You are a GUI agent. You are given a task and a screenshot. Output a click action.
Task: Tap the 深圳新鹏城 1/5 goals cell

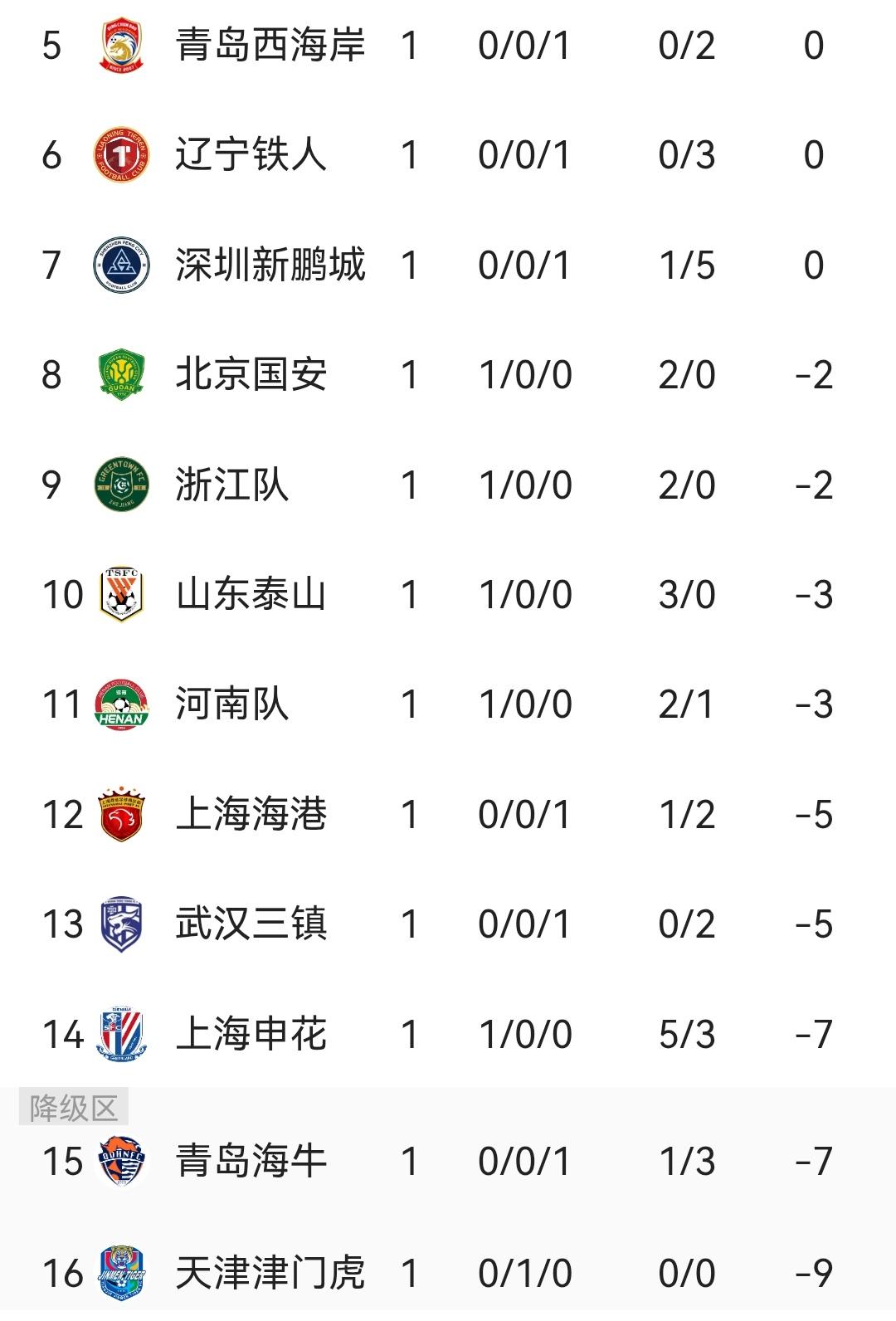click(687, 266)
